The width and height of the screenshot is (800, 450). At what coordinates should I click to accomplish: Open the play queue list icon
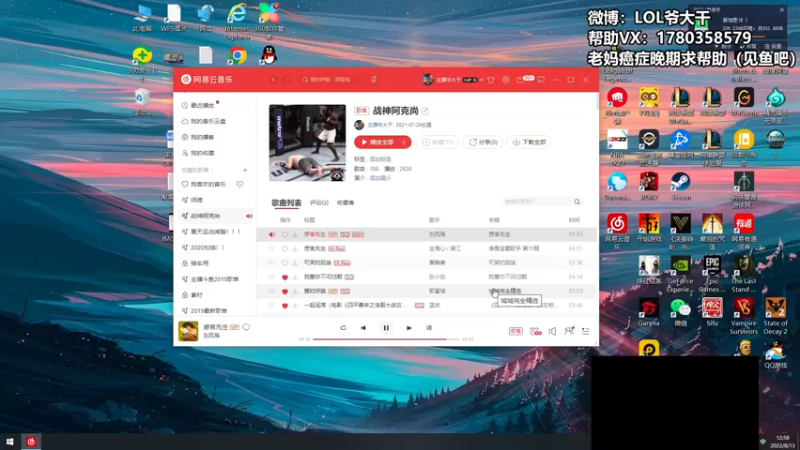(586, 331)
